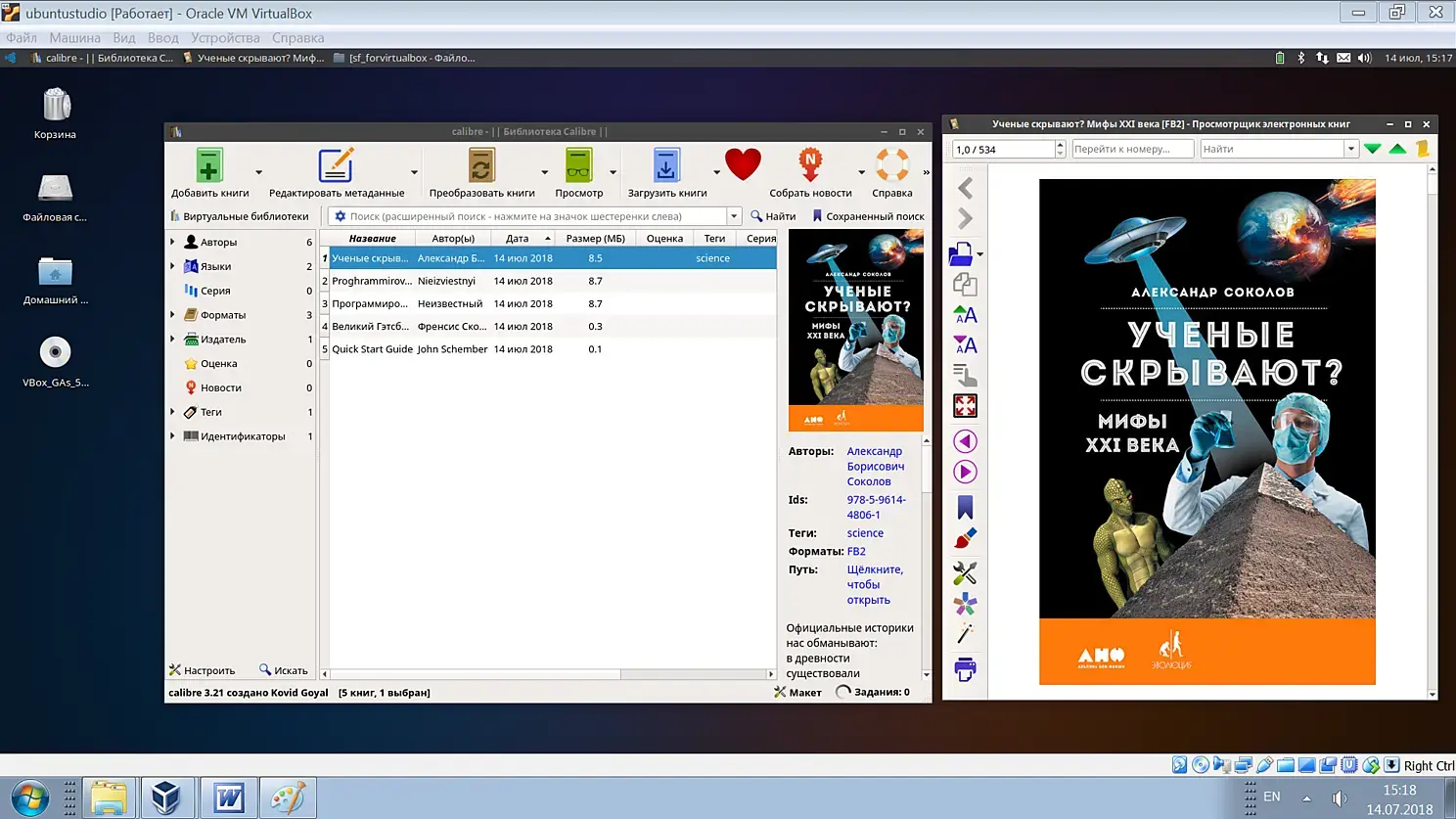Go to previous page with purple arrow
Image resolution: width=1456 pixels, height=819 pixels.
(965, 441)
